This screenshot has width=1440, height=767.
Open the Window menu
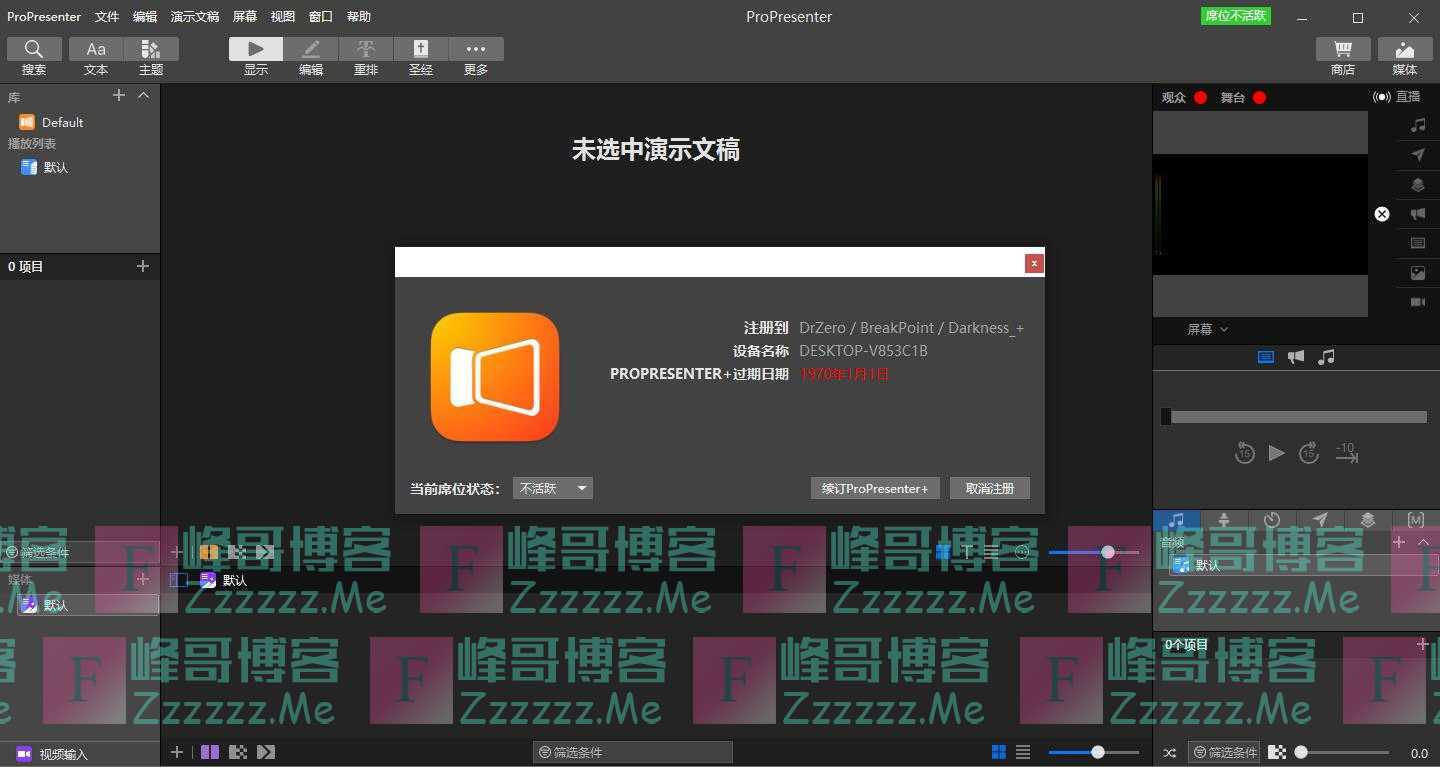click(321, 17)
